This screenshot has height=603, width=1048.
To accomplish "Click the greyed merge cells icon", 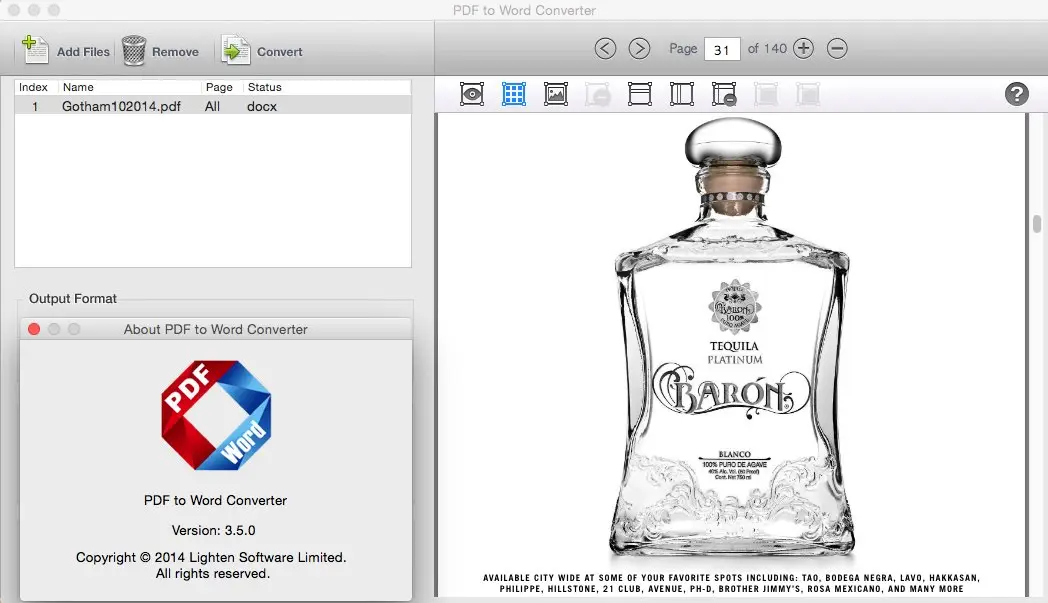I will pos(766,94).
